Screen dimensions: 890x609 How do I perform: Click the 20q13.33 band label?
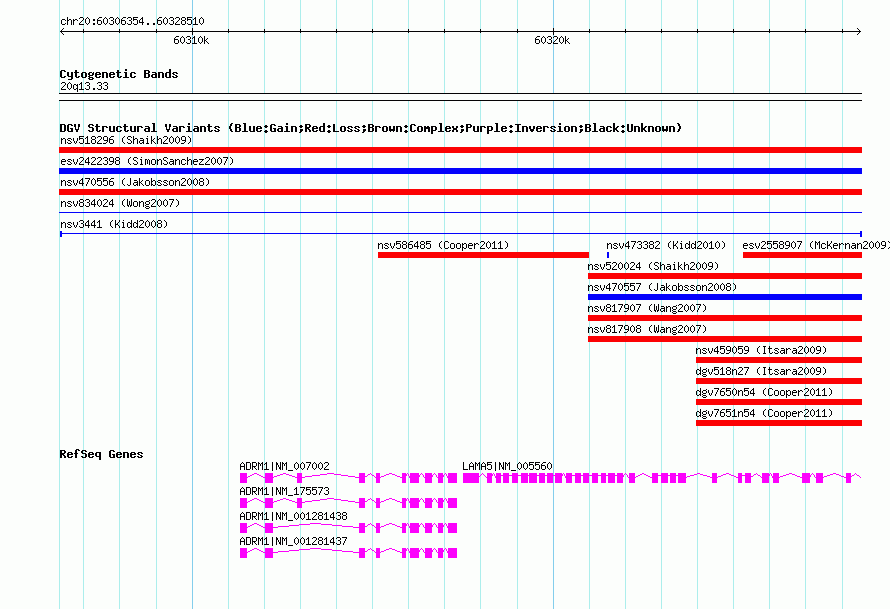[x=84, y=86]
